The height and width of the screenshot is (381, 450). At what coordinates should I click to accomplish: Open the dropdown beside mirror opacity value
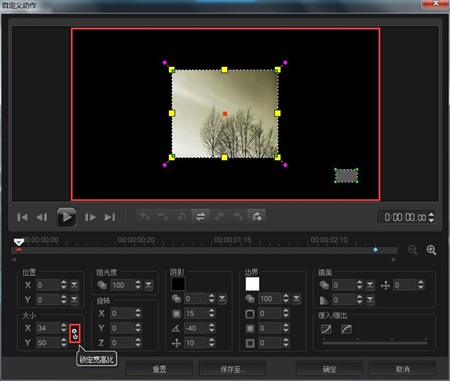pyautogui.click(x=370, y=285)
